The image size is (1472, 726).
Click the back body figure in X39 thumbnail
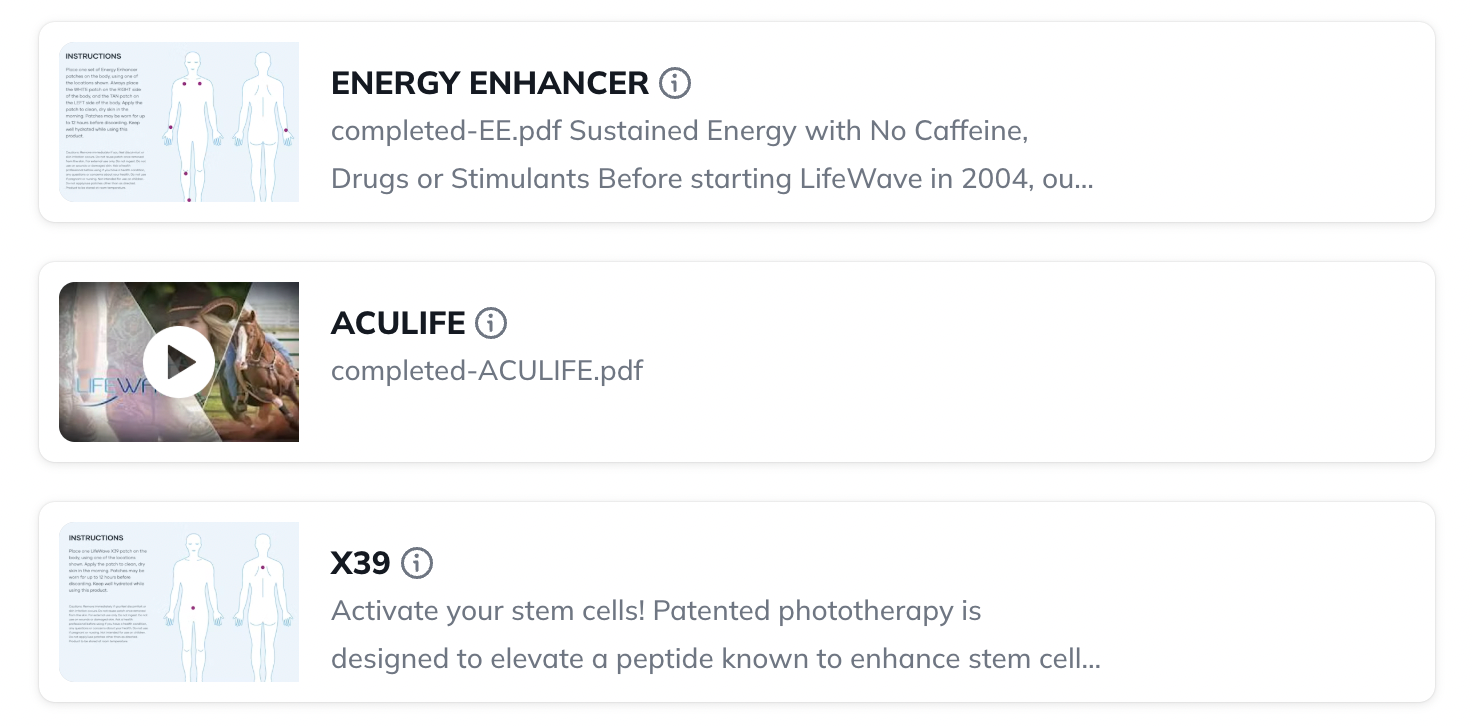pyautogui.click(x=264, y=602)
